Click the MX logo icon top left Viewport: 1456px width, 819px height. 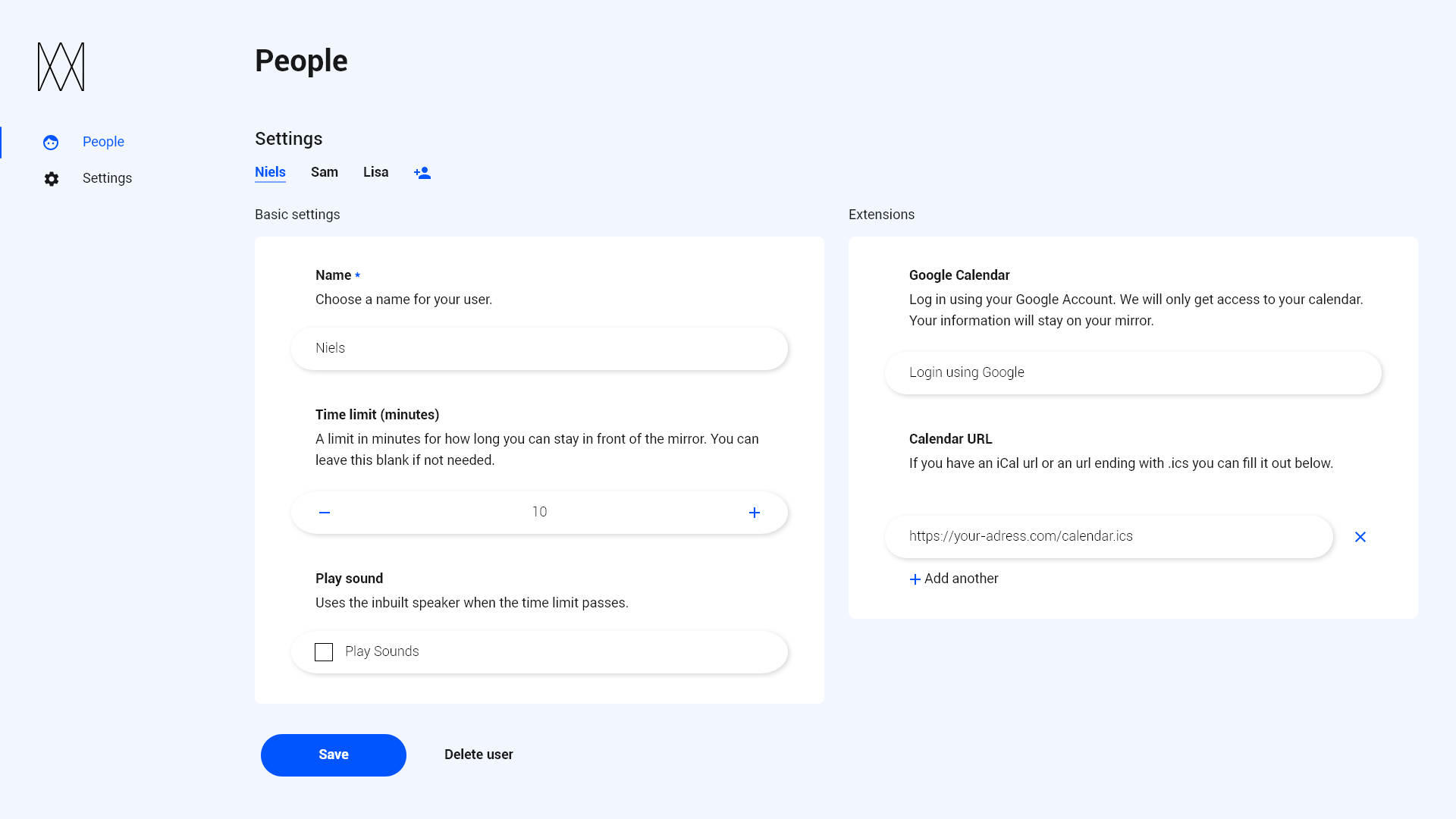point(61,67)
